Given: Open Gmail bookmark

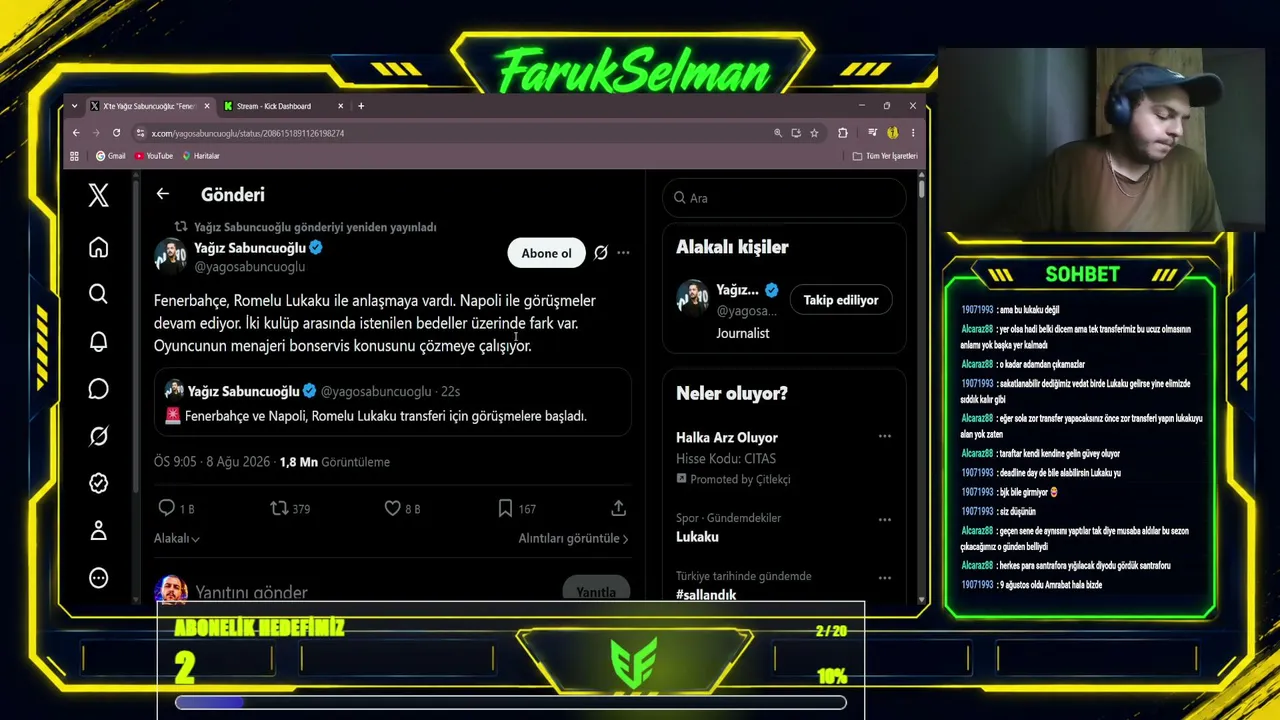Looking at the screenshot, I should (x=110, y=156).
